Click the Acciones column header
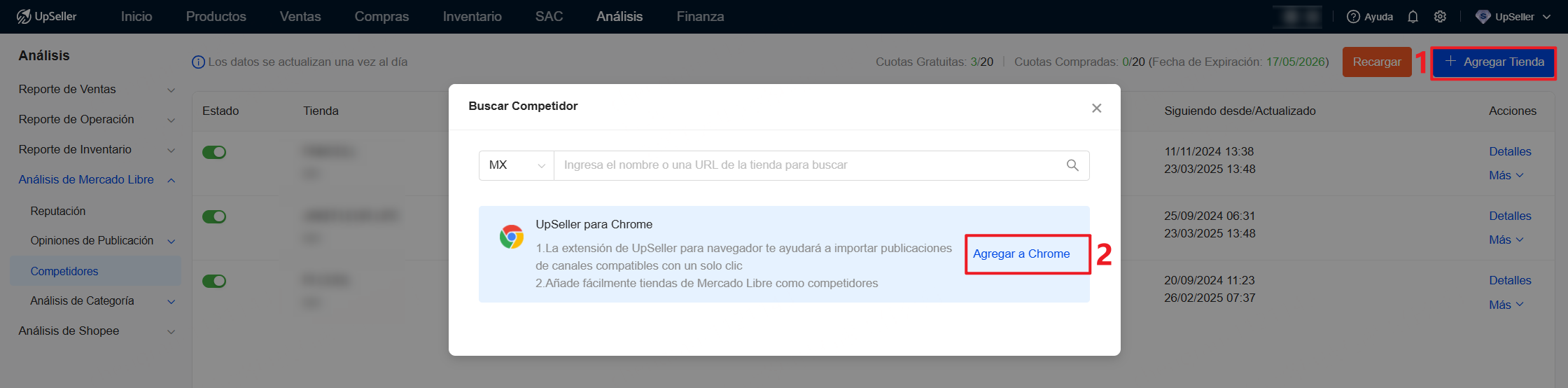Viewport: 1568px width, 388px height. coord(1512,111)
